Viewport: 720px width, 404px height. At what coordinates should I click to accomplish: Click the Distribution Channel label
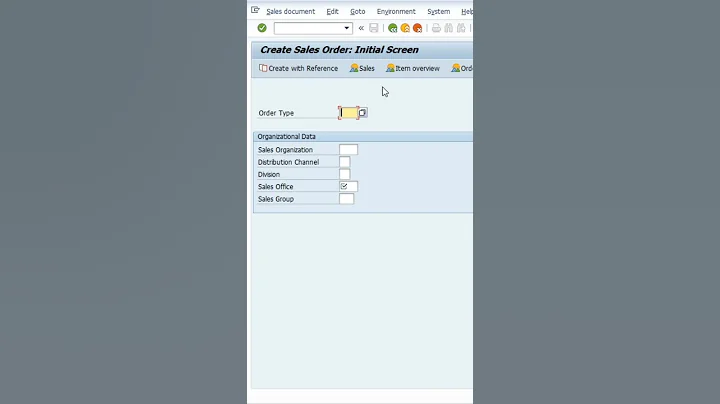(288, 162)
